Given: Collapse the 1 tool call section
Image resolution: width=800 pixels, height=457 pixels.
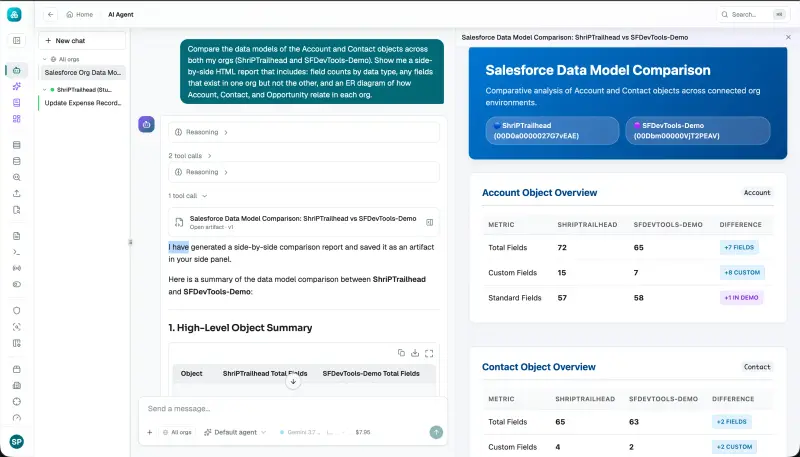Looking at the screenshot, I should 188,196.
